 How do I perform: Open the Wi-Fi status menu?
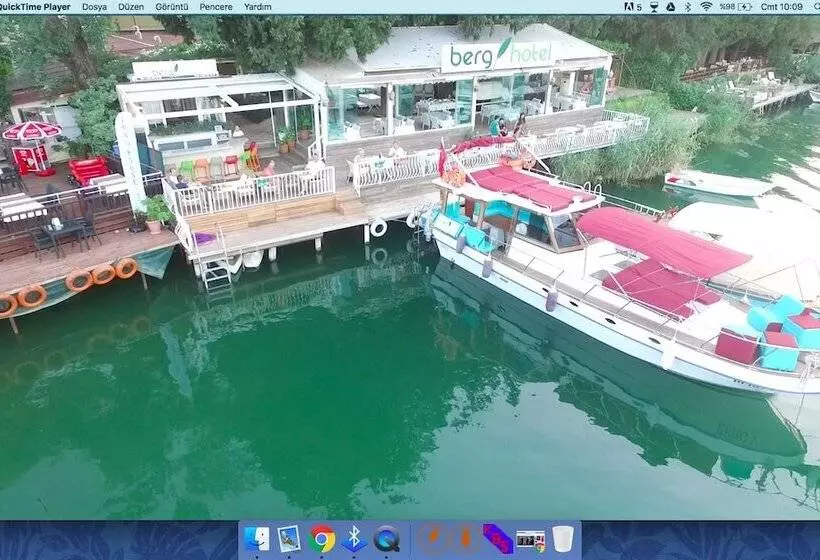click(x=706, y=6)
